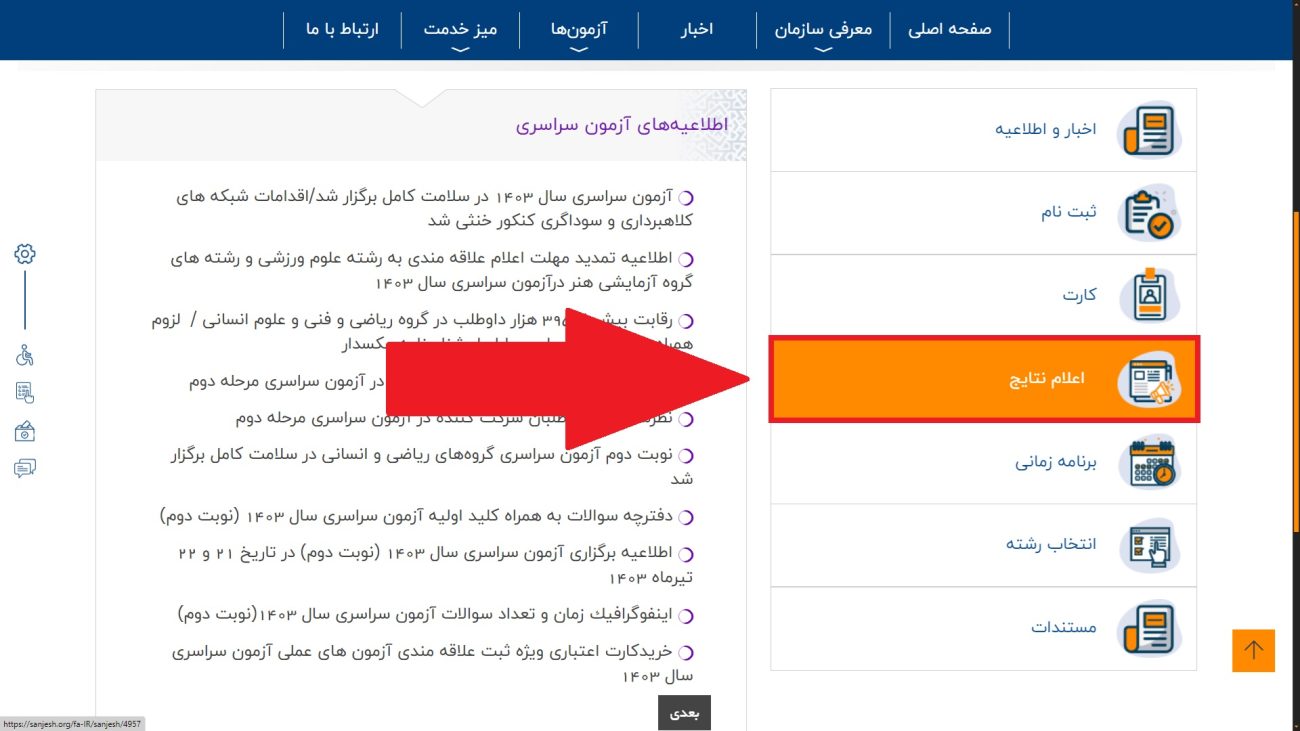Open notice about آزمون سراسری در سلامت کامل
This screenshot has height=731, width=1300.
pos(434,208)
